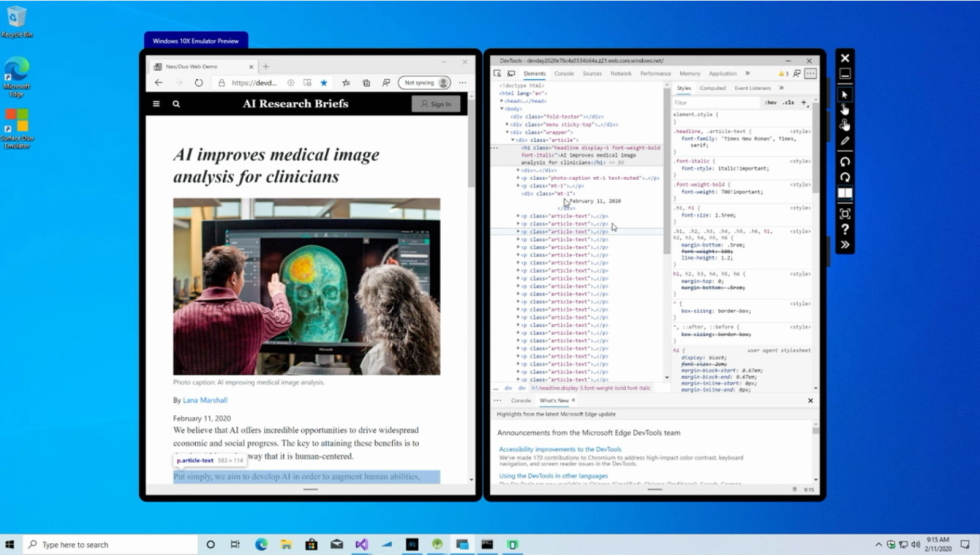Open Lana Marshall author link
The height and width of the screenshot is (556, 980).
pyautogui.click(x=205, y=400)
